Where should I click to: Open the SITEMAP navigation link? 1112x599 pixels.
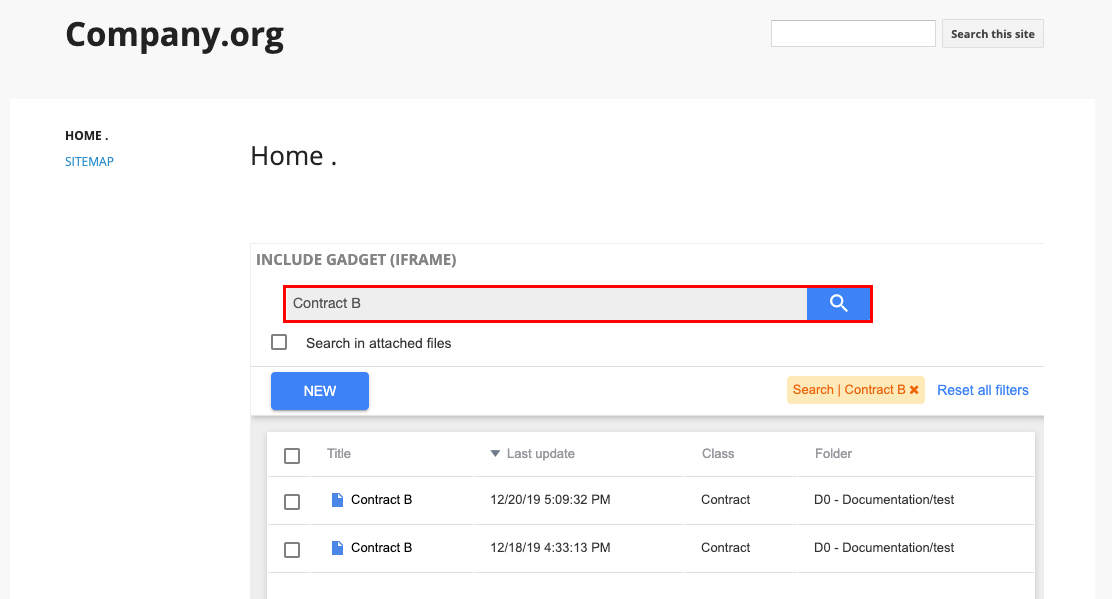(89, 162)
